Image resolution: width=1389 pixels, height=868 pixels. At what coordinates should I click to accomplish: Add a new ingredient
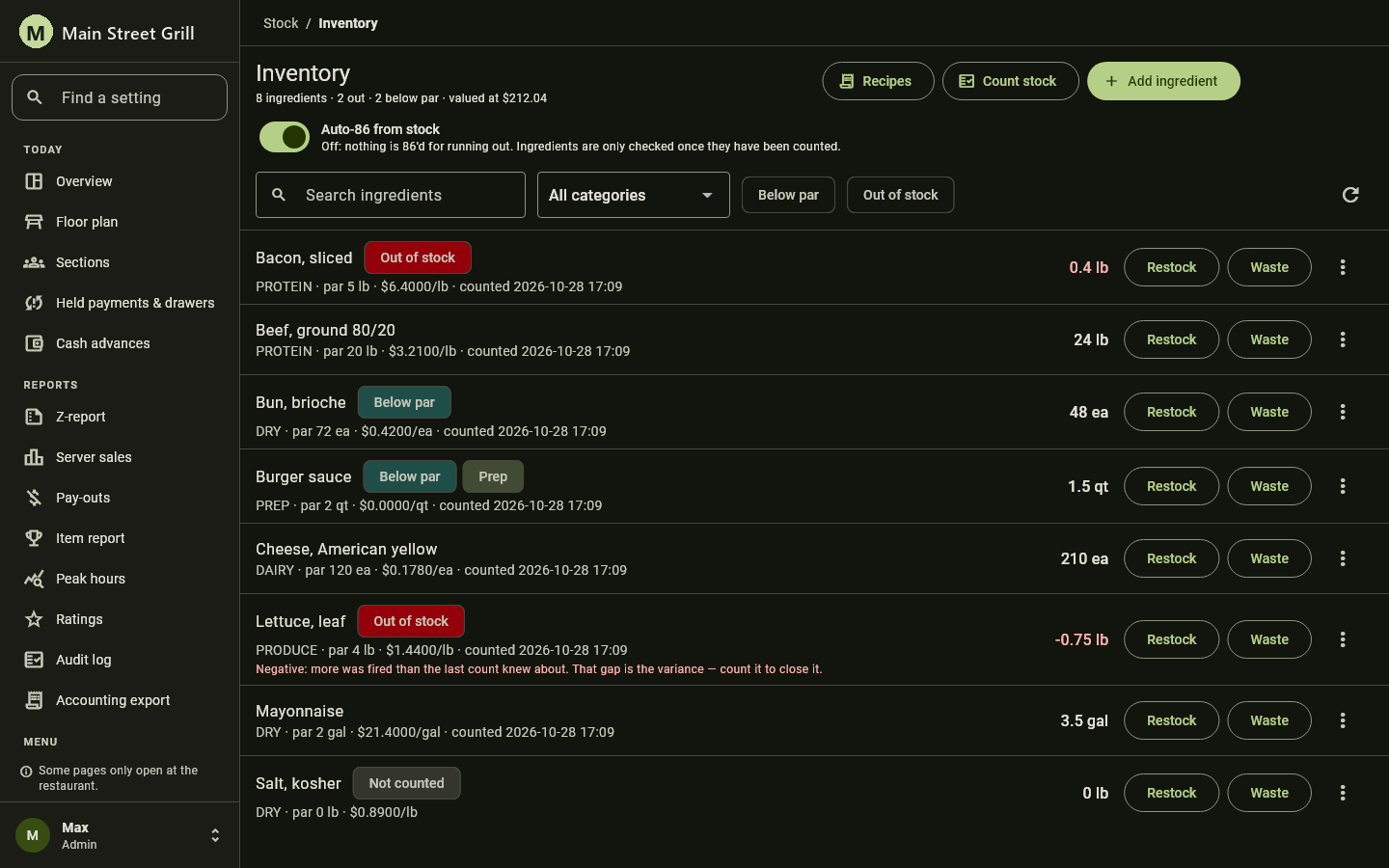click(x=1163, y=81)
